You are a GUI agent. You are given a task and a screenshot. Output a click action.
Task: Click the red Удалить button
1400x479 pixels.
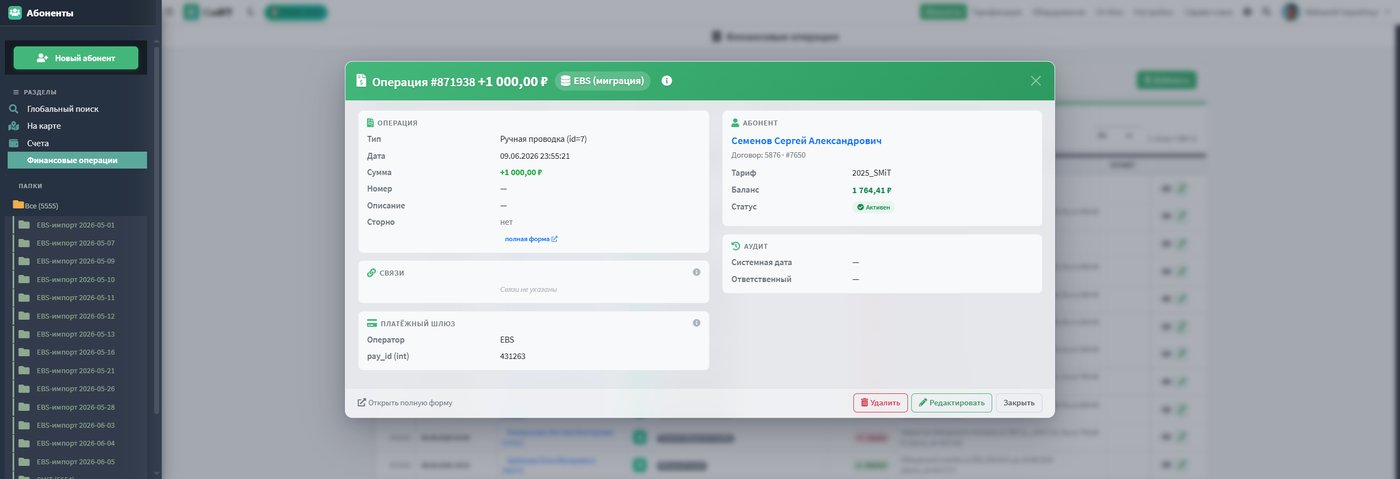[880, 403]
